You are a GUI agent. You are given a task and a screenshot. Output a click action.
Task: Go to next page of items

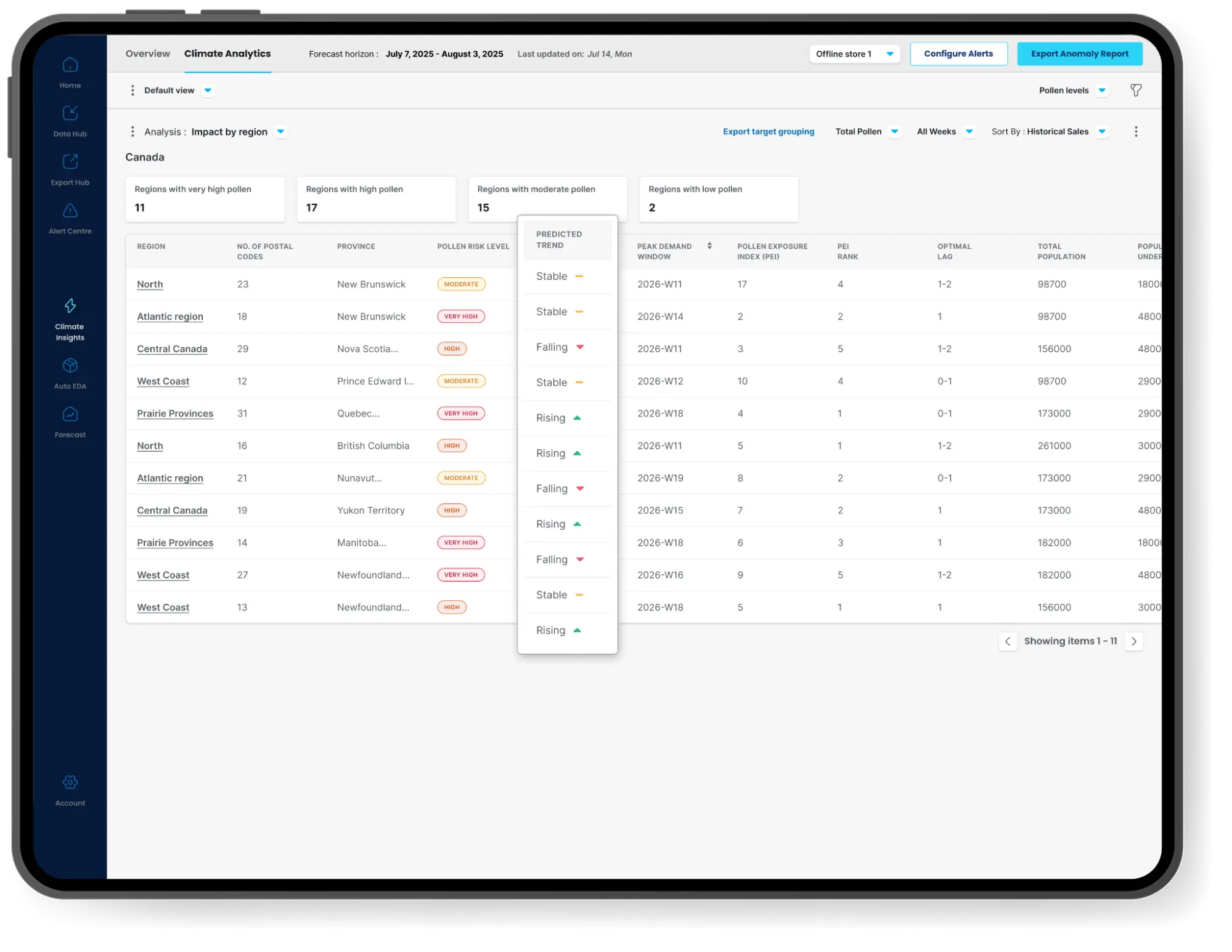coord(1134,641)
